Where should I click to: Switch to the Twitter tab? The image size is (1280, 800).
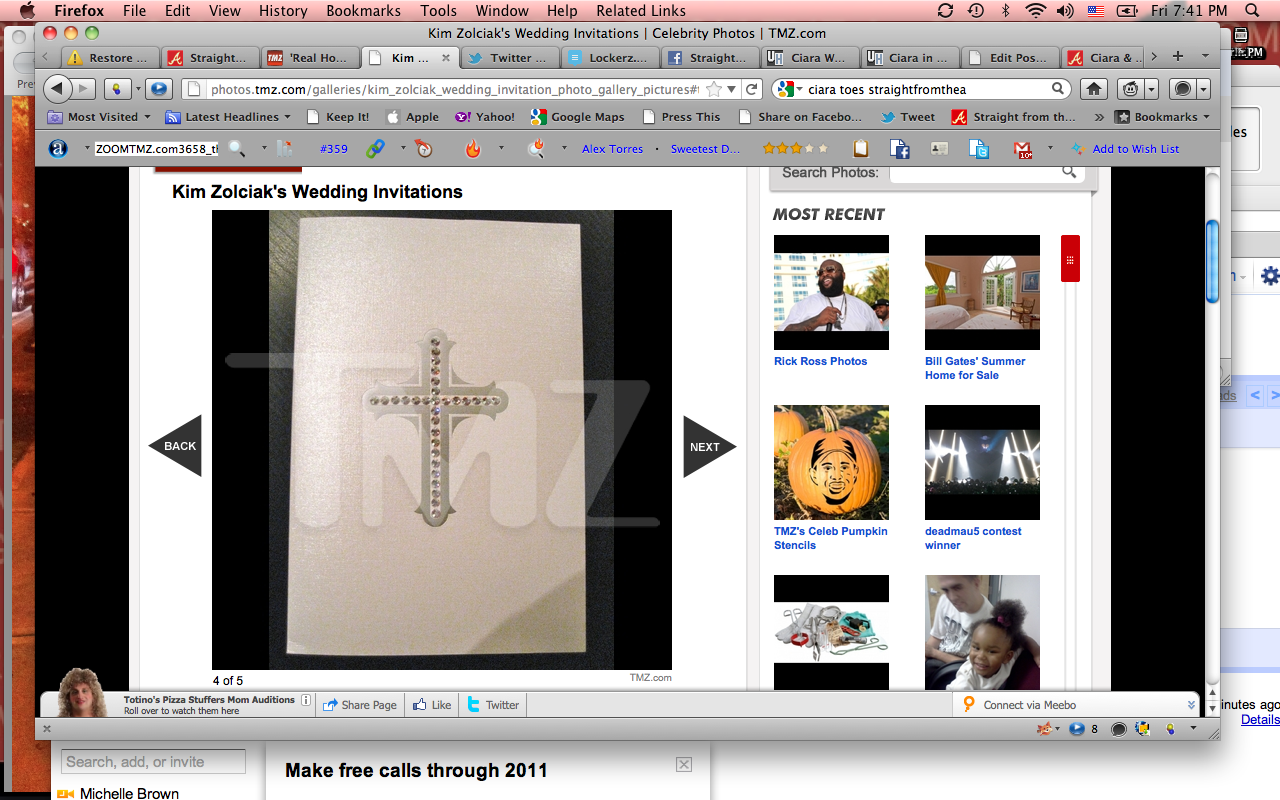click(x=510, y=58)
